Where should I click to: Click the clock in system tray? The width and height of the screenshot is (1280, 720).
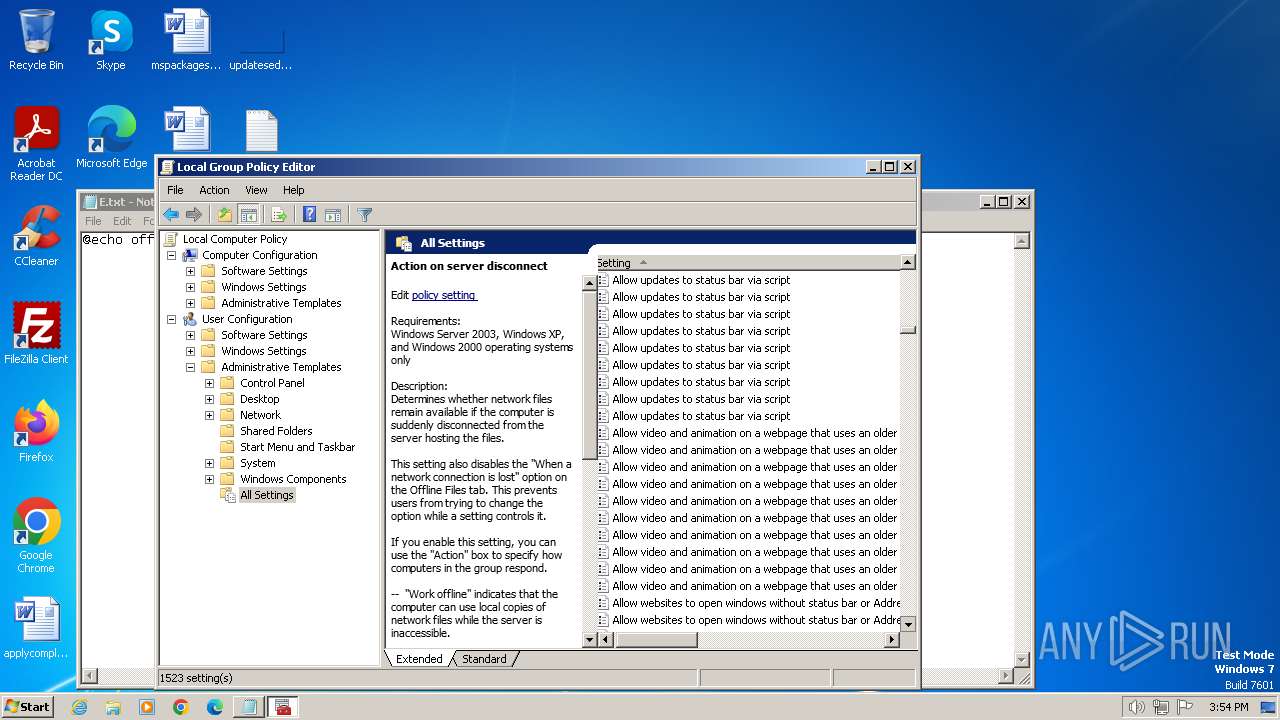point(1228,707)
